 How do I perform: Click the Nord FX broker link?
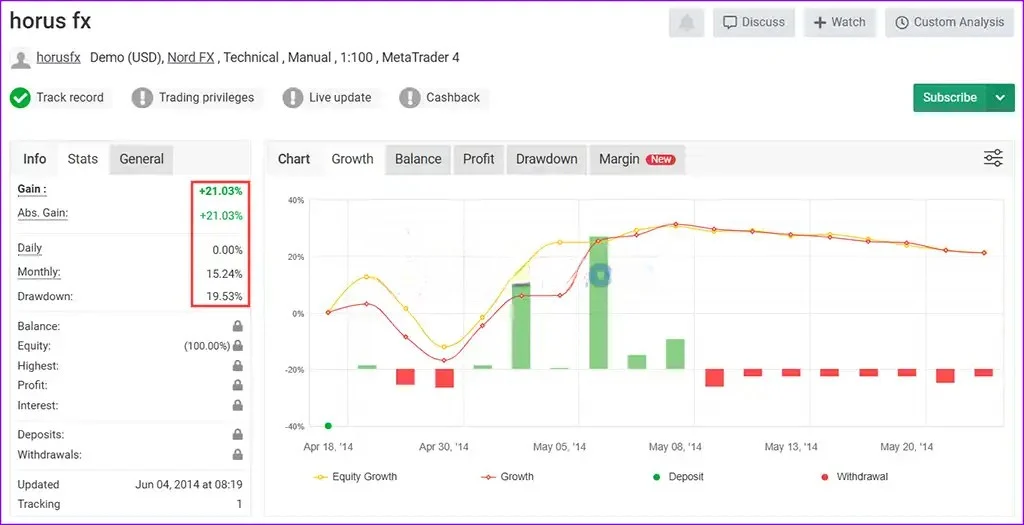(x=190, y=58)
